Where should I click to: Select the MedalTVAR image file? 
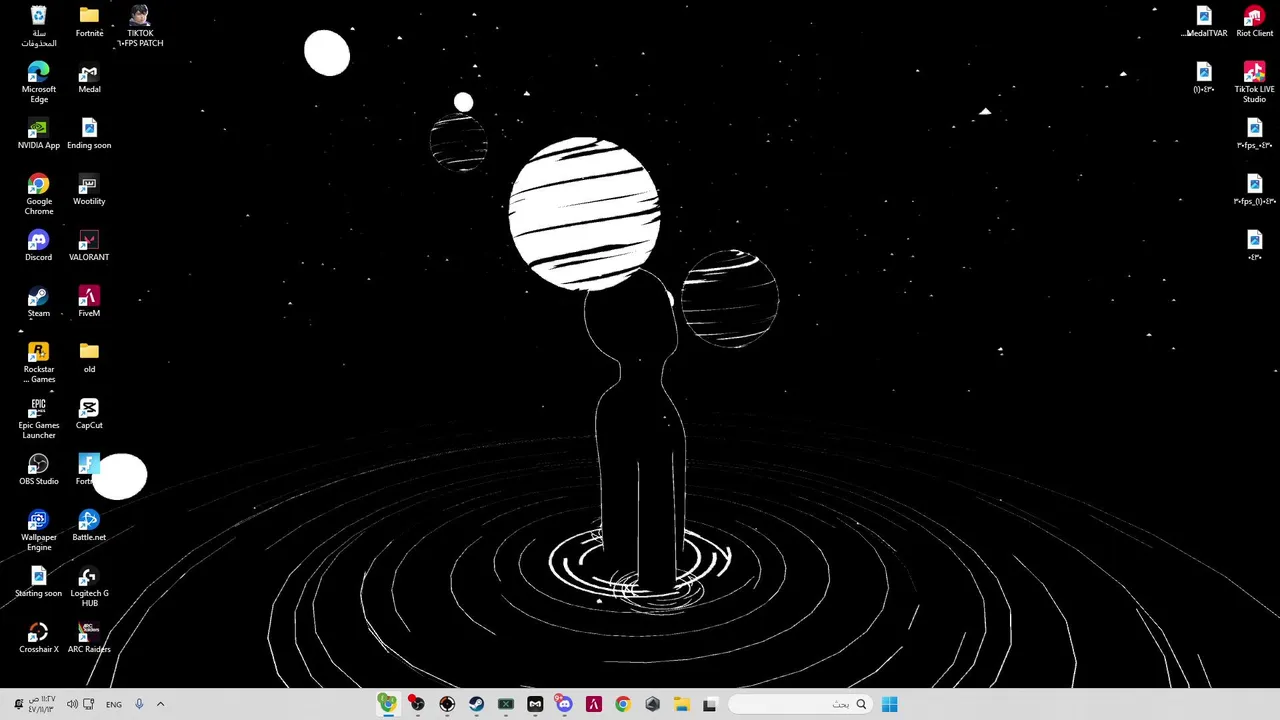coord(1204,21)
